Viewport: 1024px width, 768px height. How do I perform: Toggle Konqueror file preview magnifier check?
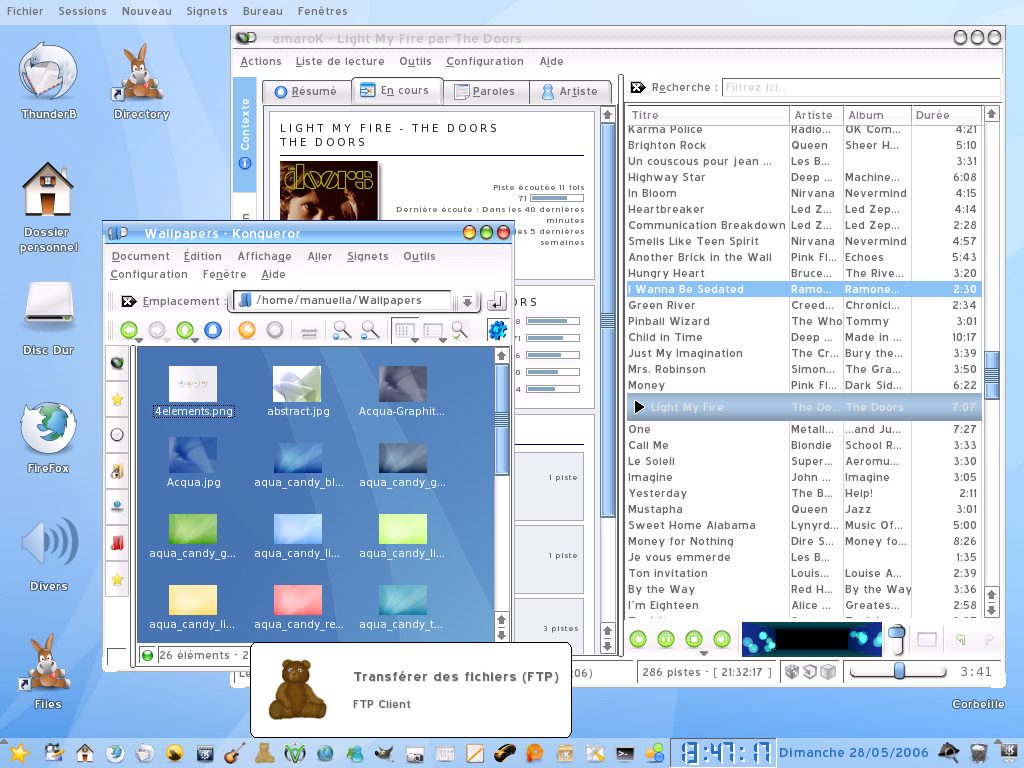(460, 330)
